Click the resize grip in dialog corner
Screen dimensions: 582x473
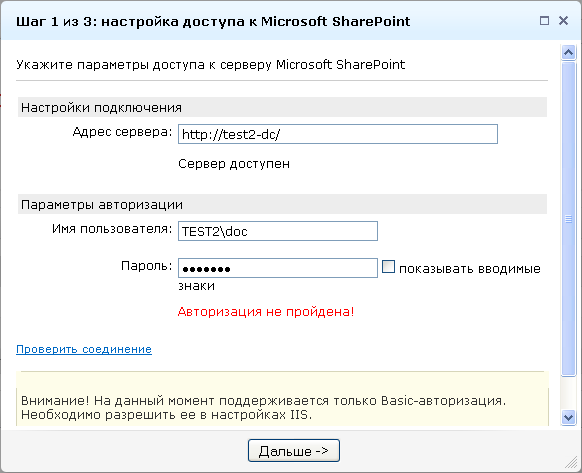tap(572, 463)
